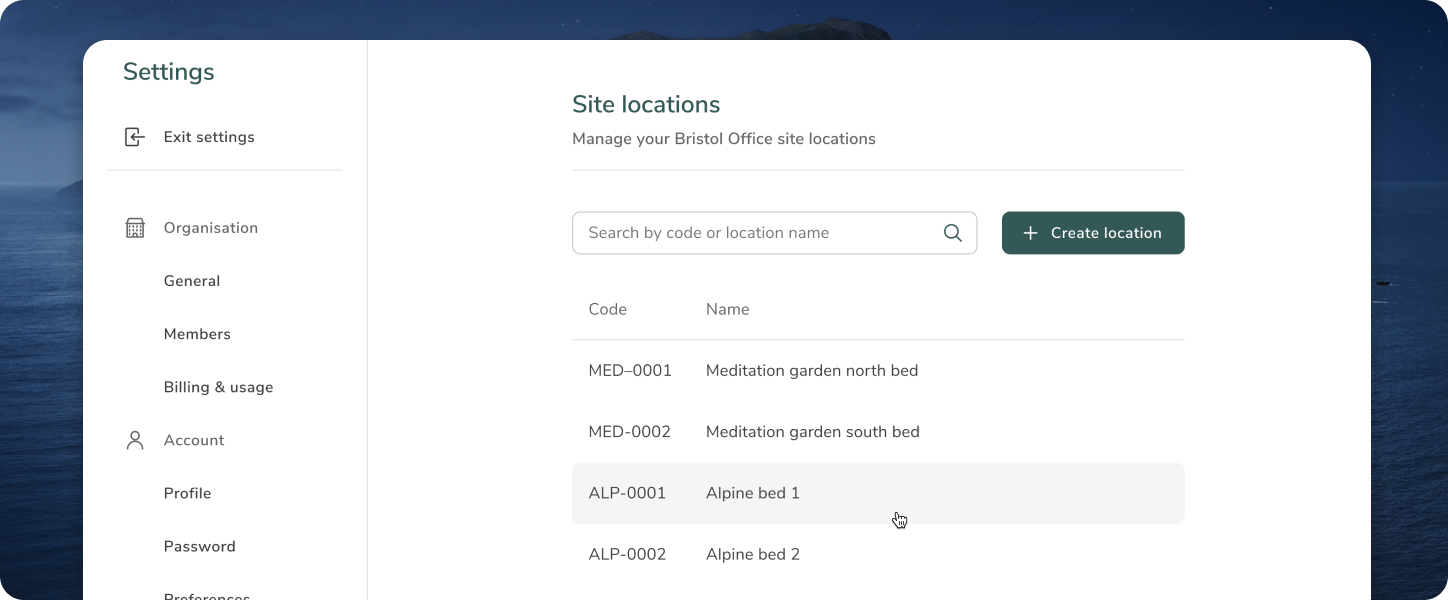
Task: Click Manage your Bristol Office site locations text
Action: click(724, 139)
